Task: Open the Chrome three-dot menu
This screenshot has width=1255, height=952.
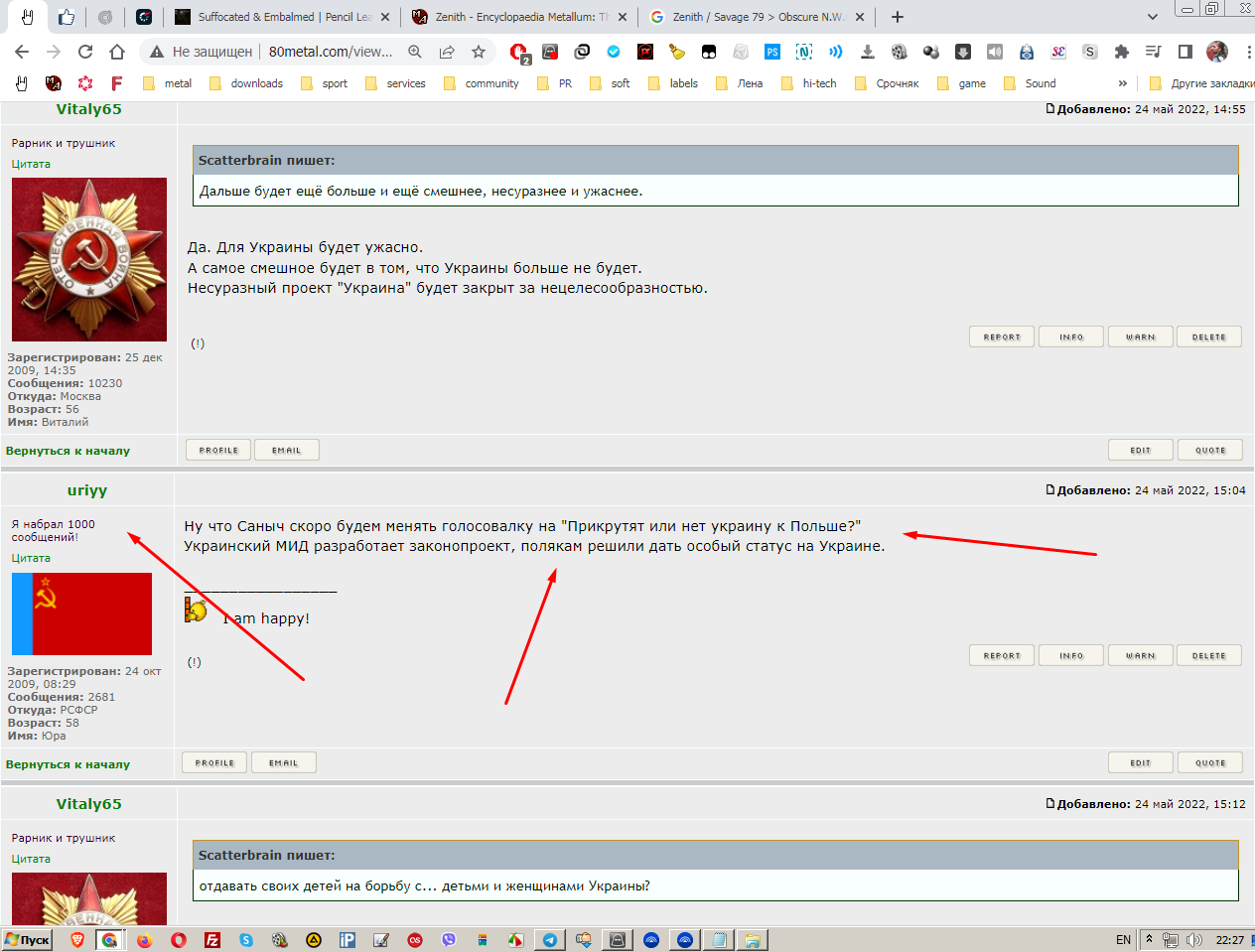Action: [1248, 52]
